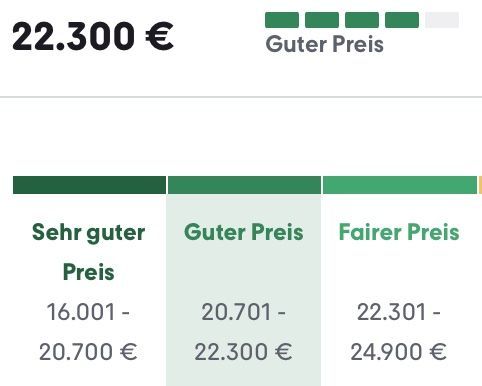
Task: Click the yellow bar segment at right edge
Action: (x=480, y=185)
